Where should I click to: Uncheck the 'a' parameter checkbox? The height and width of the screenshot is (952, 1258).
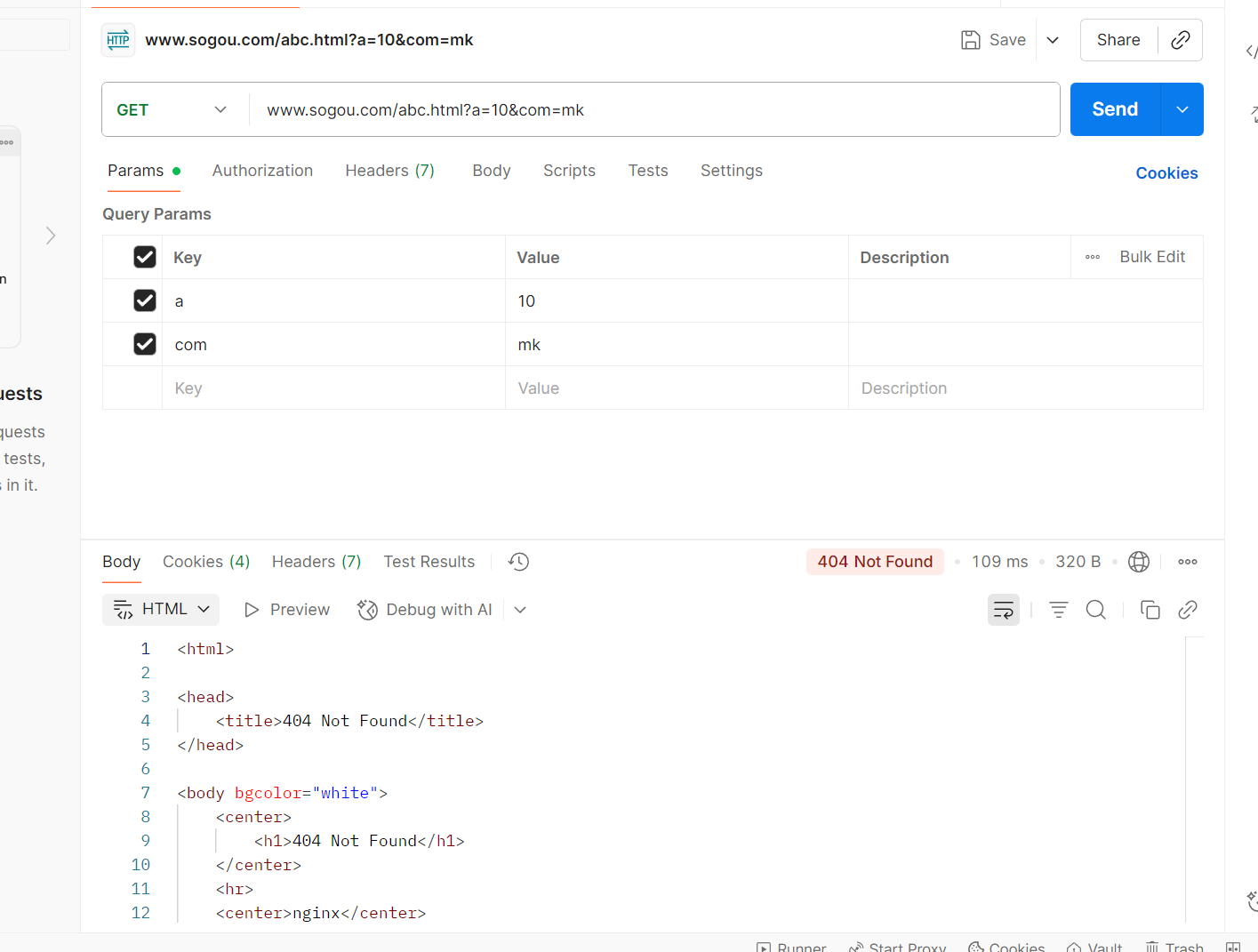[145, 300]
